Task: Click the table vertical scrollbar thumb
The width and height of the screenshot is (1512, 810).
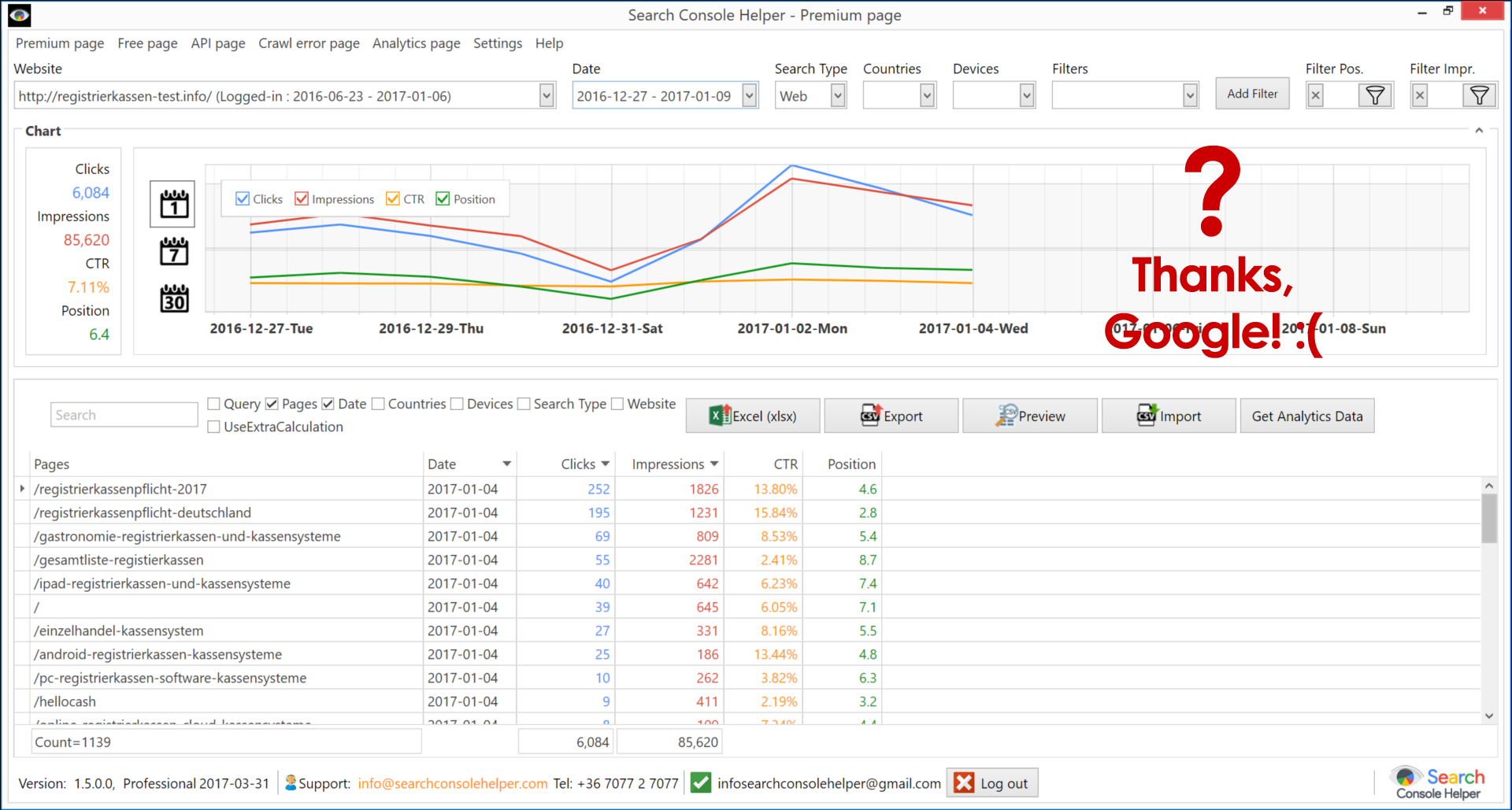Action: click(1488, 518)
